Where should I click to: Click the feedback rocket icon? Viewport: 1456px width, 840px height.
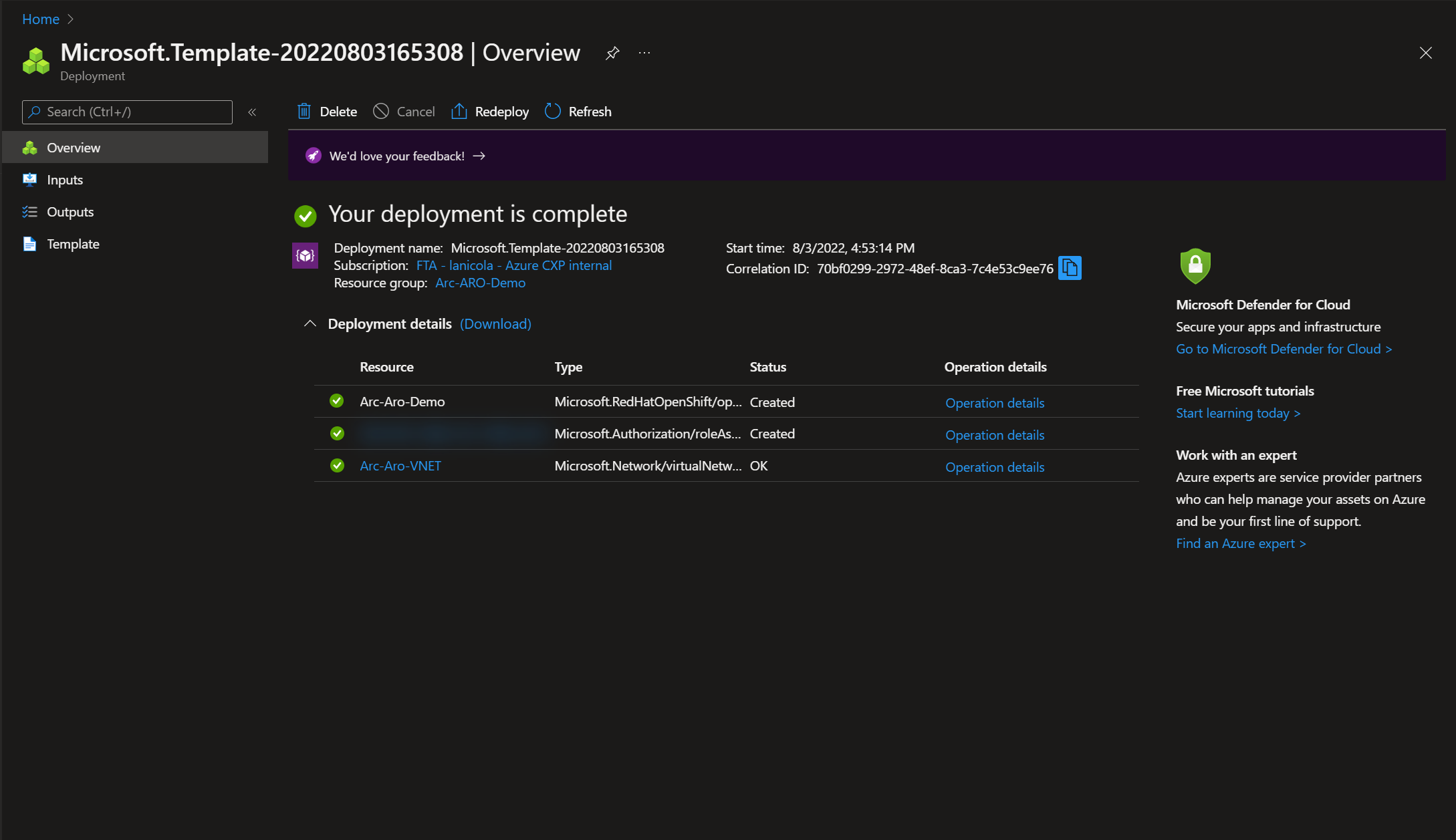[313, 156]
